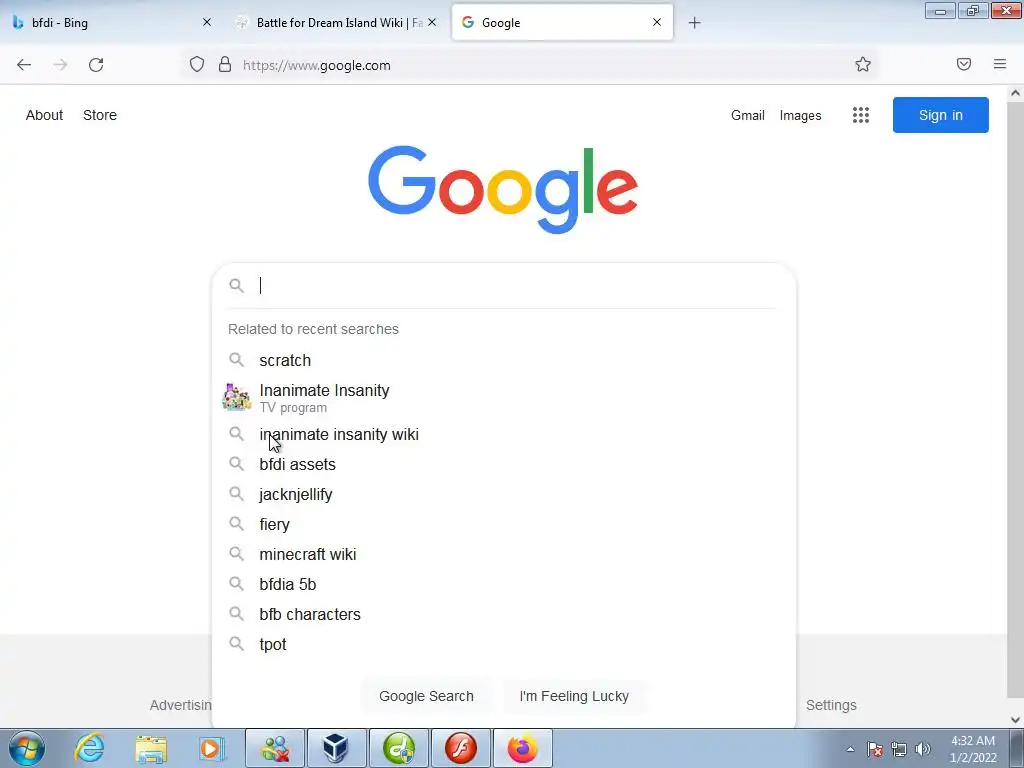Open the tracking protection shield icon
1024x768 pixels.
coord(197,65)
